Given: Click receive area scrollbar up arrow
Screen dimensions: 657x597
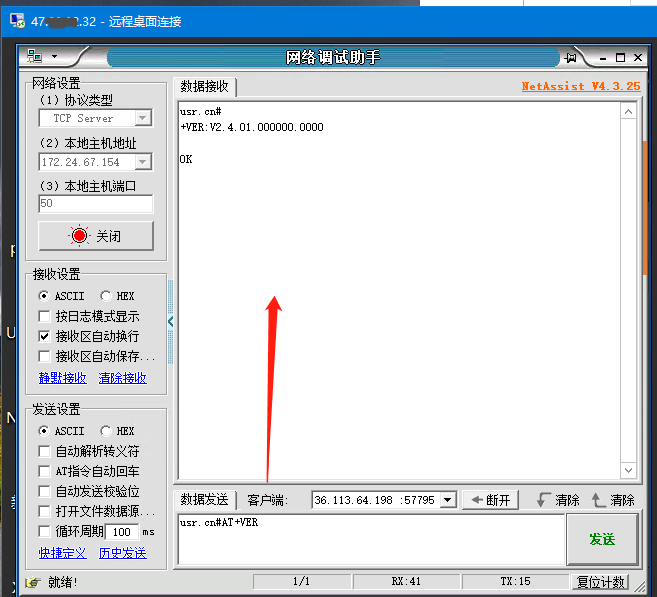Looking at the screenshot, I should (x=629, y=111).
